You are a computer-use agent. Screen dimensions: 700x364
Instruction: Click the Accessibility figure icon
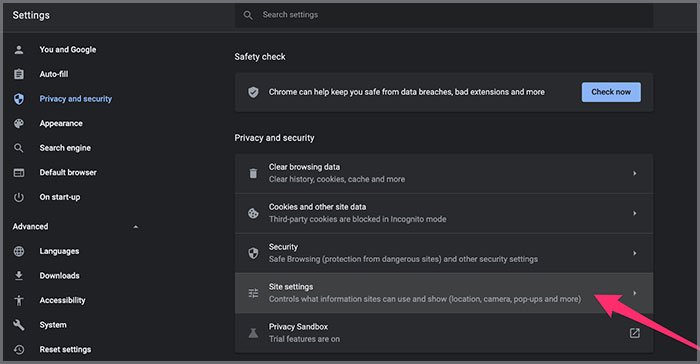point(19,300)
